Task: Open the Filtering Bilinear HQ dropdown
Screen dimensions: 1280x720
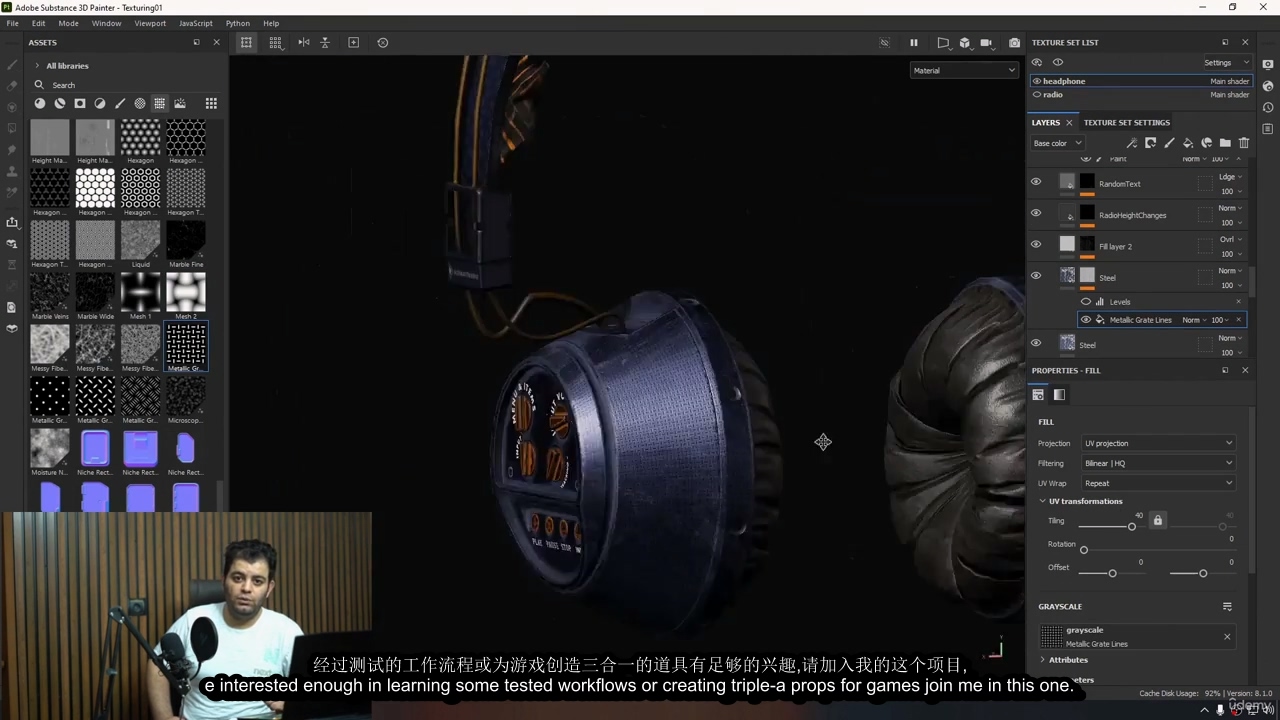Action: (1158, 463)
